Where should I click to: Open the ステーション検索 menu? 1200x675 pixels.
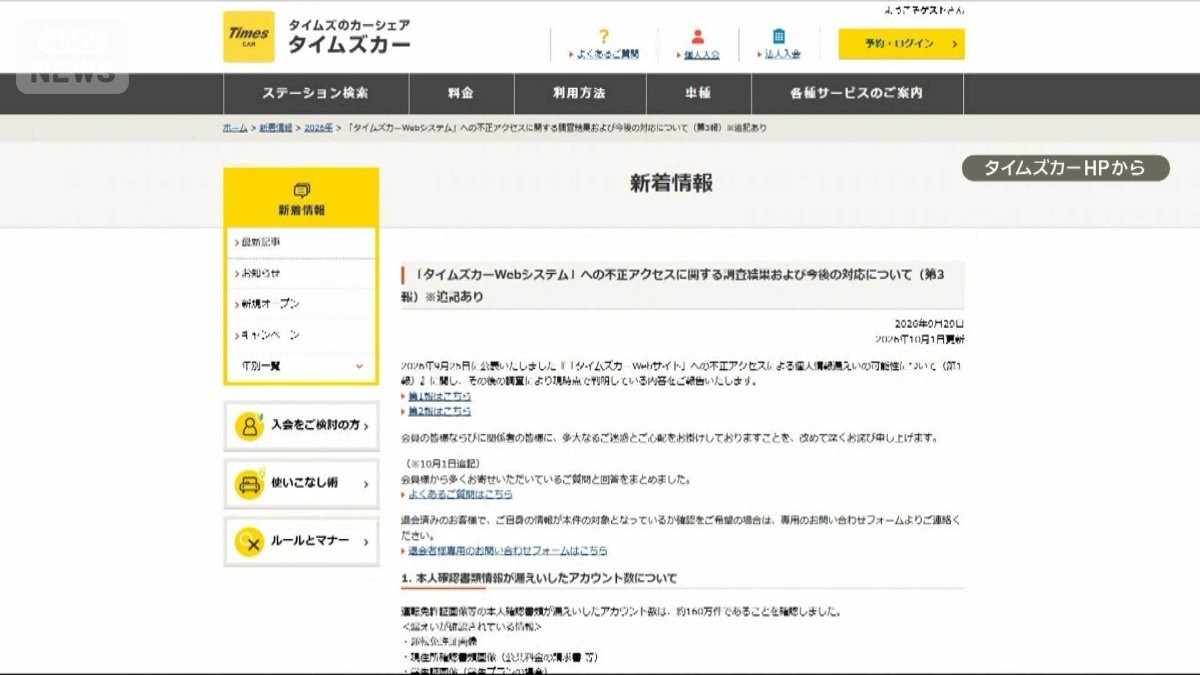[316, 94]
